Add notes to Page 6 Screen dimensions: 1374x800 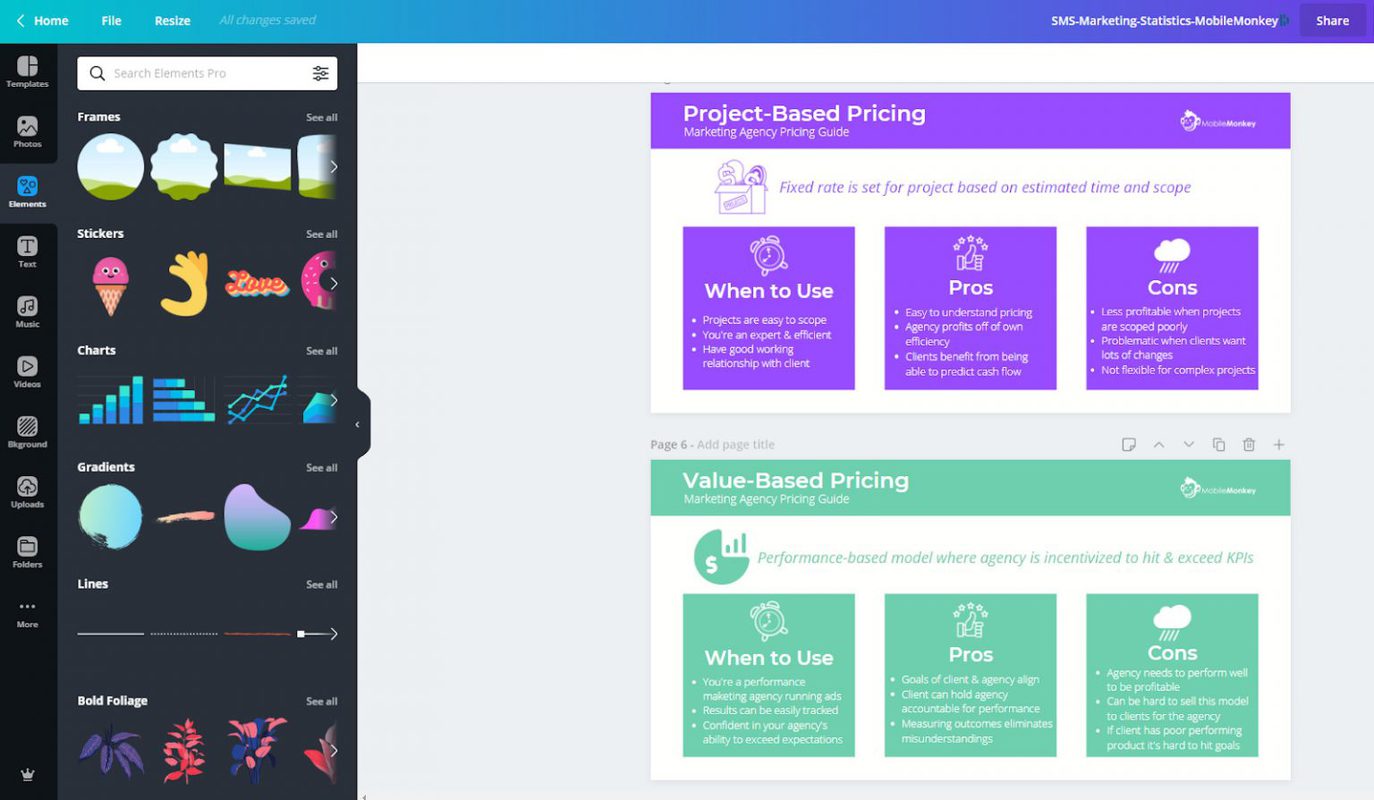(x=1129, y=444)
